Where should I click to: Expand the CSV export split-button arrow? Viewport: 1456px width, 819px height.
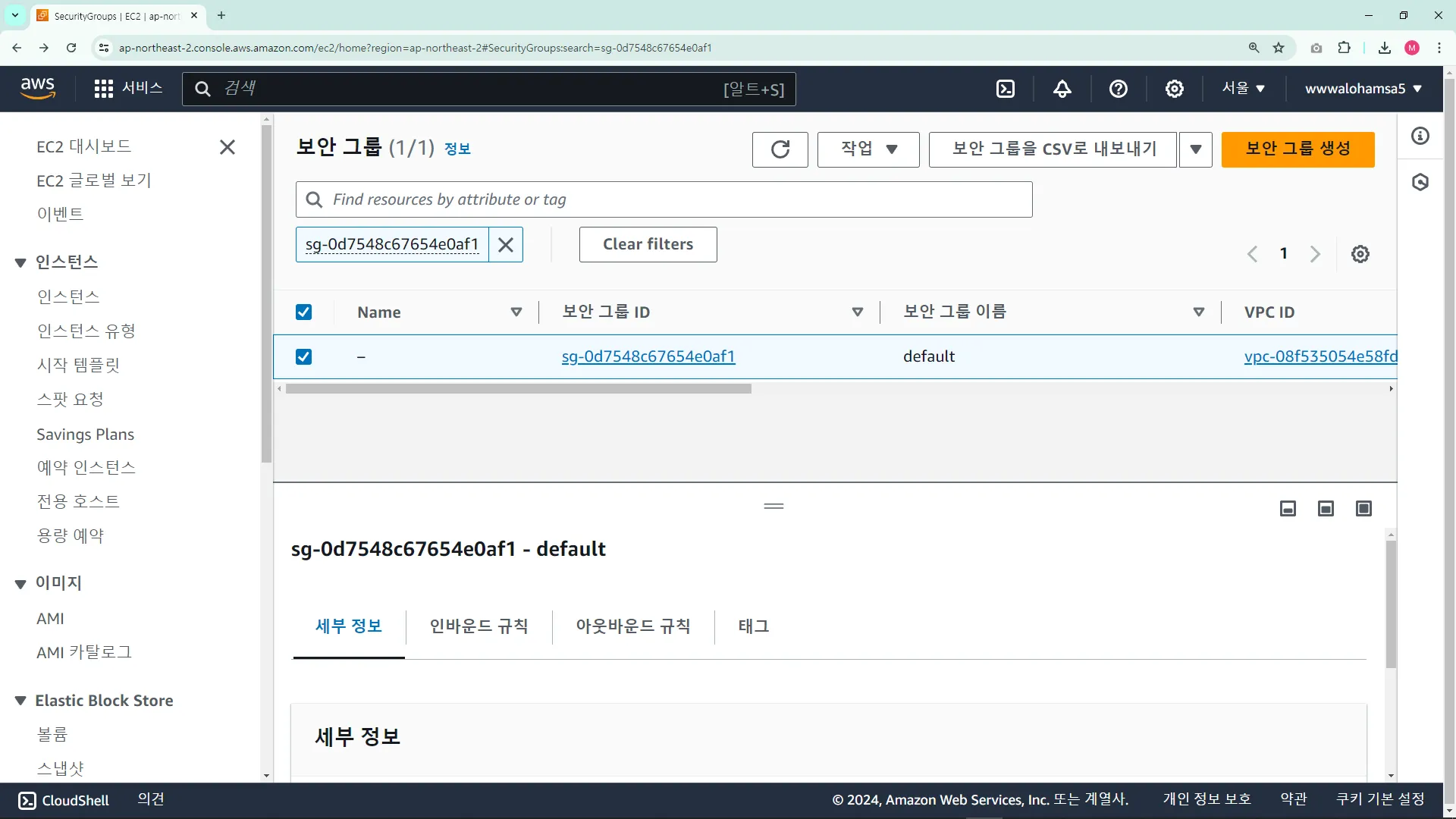click(1195, 149)
